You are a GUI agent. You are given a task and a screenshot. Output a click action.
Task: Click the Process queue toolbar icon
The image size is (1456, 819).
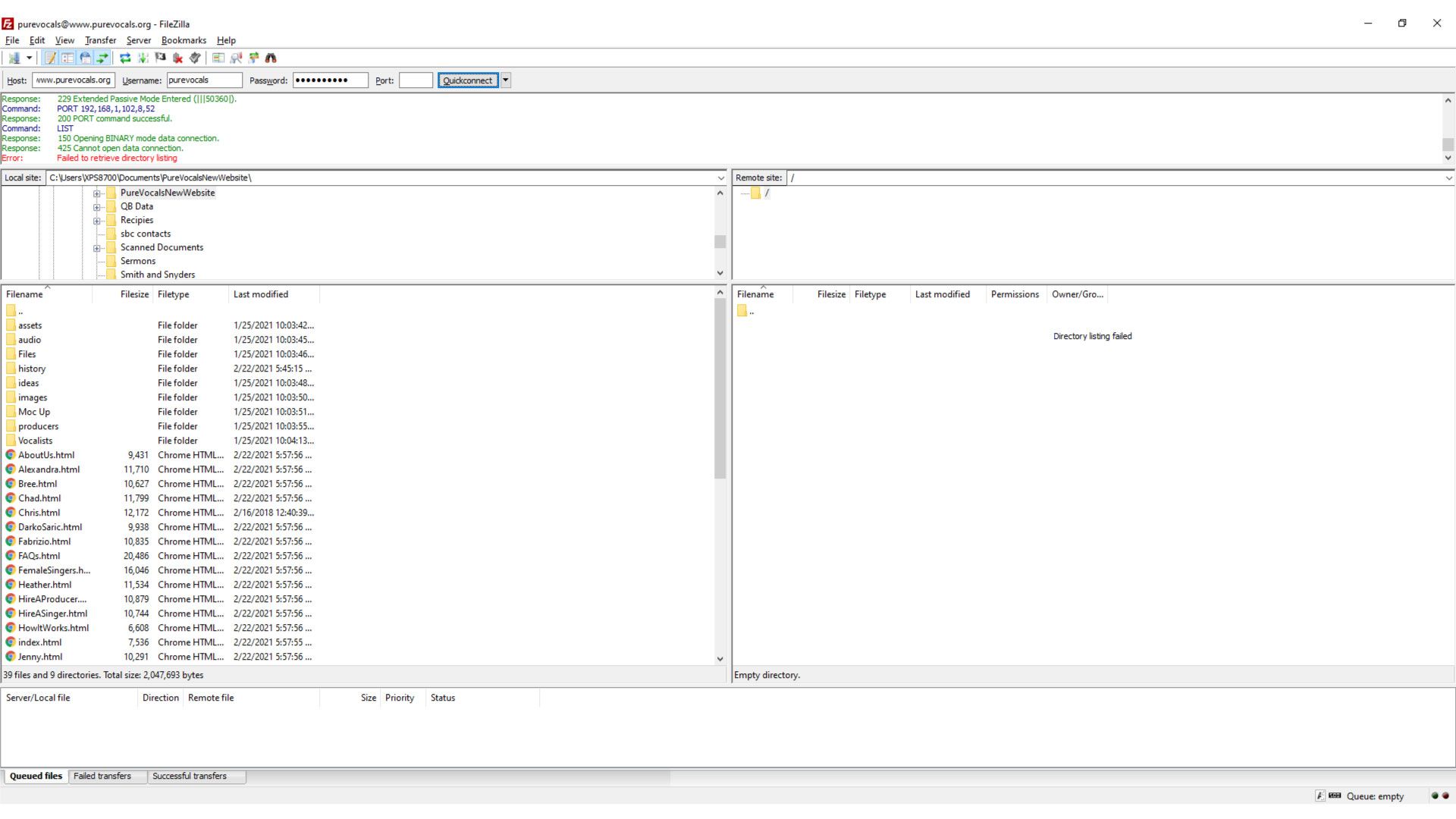point(143,58)
